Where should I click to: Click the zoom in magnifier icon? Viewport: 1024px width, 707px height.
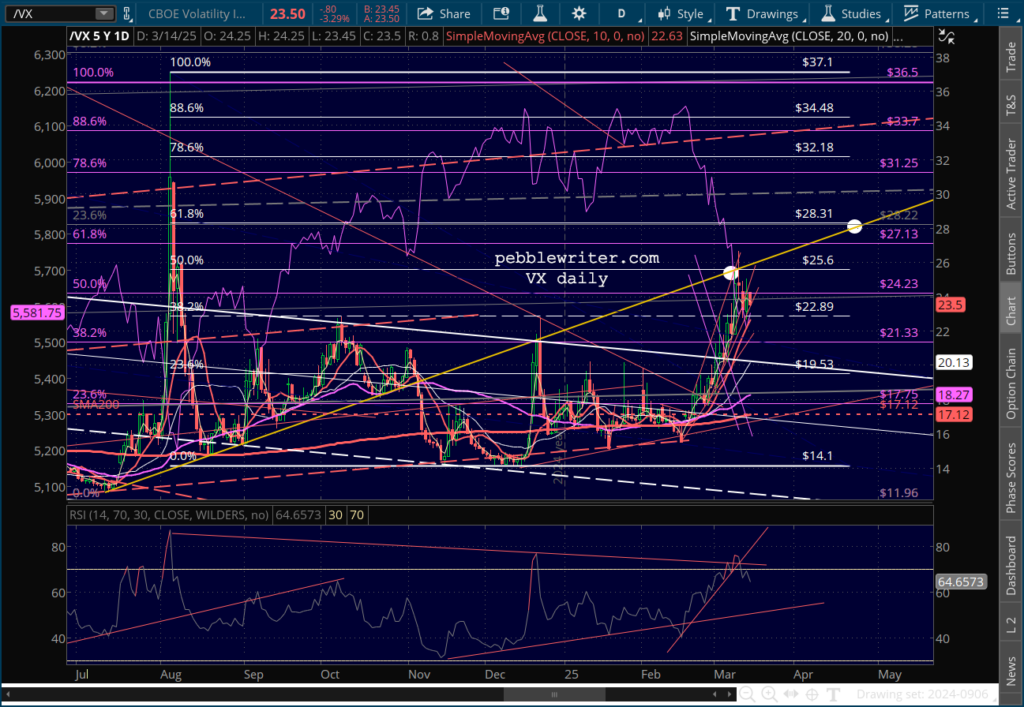point(769,694)
